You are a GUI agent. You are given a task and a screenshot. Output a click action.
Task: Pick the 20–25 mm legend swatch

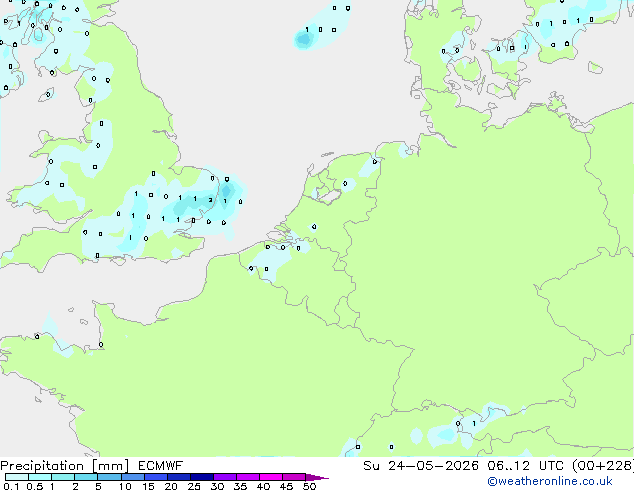(x=178, y=477)
